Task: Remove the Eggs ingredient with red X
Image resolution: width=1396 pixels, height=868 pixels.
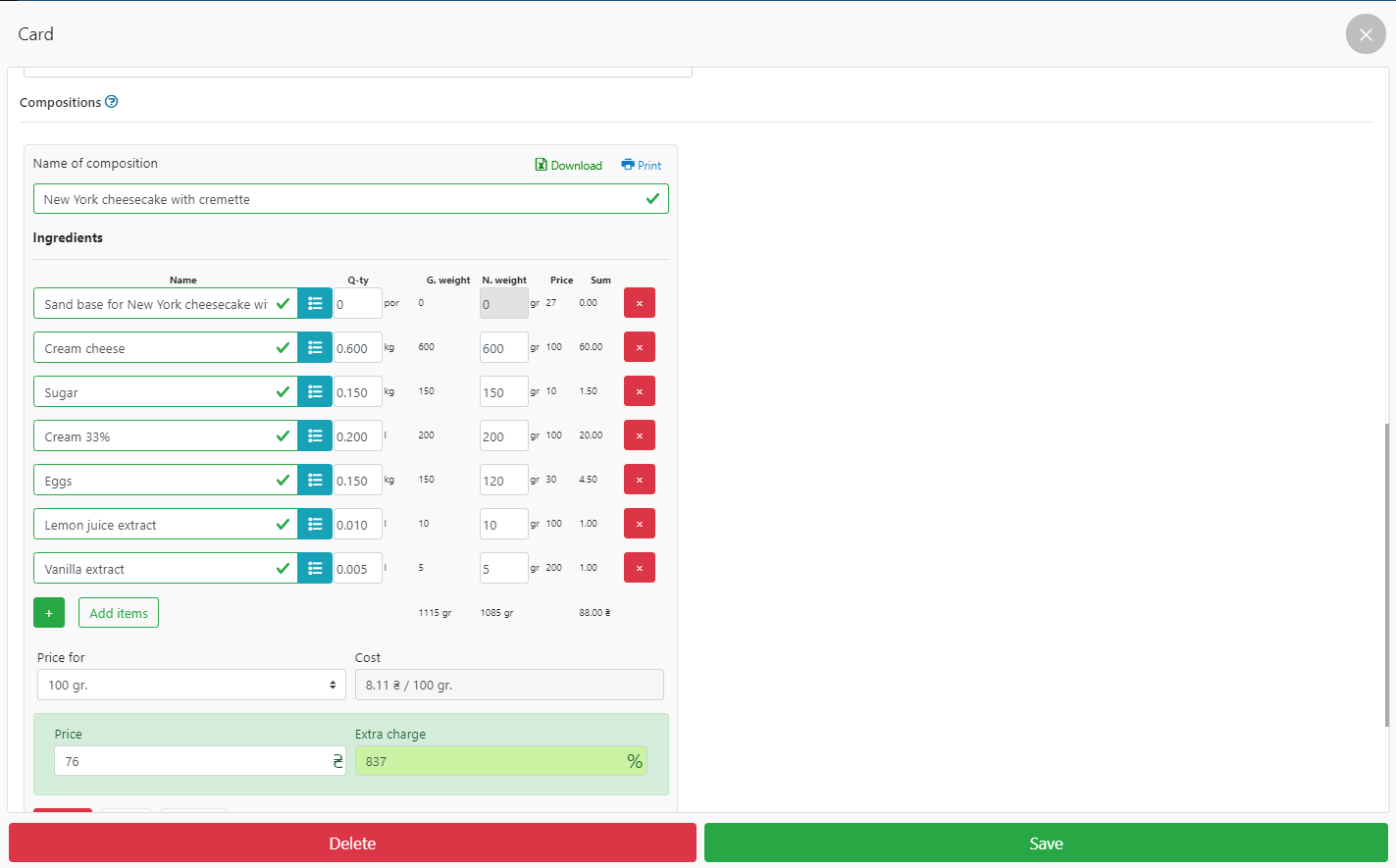Action: 639,480
